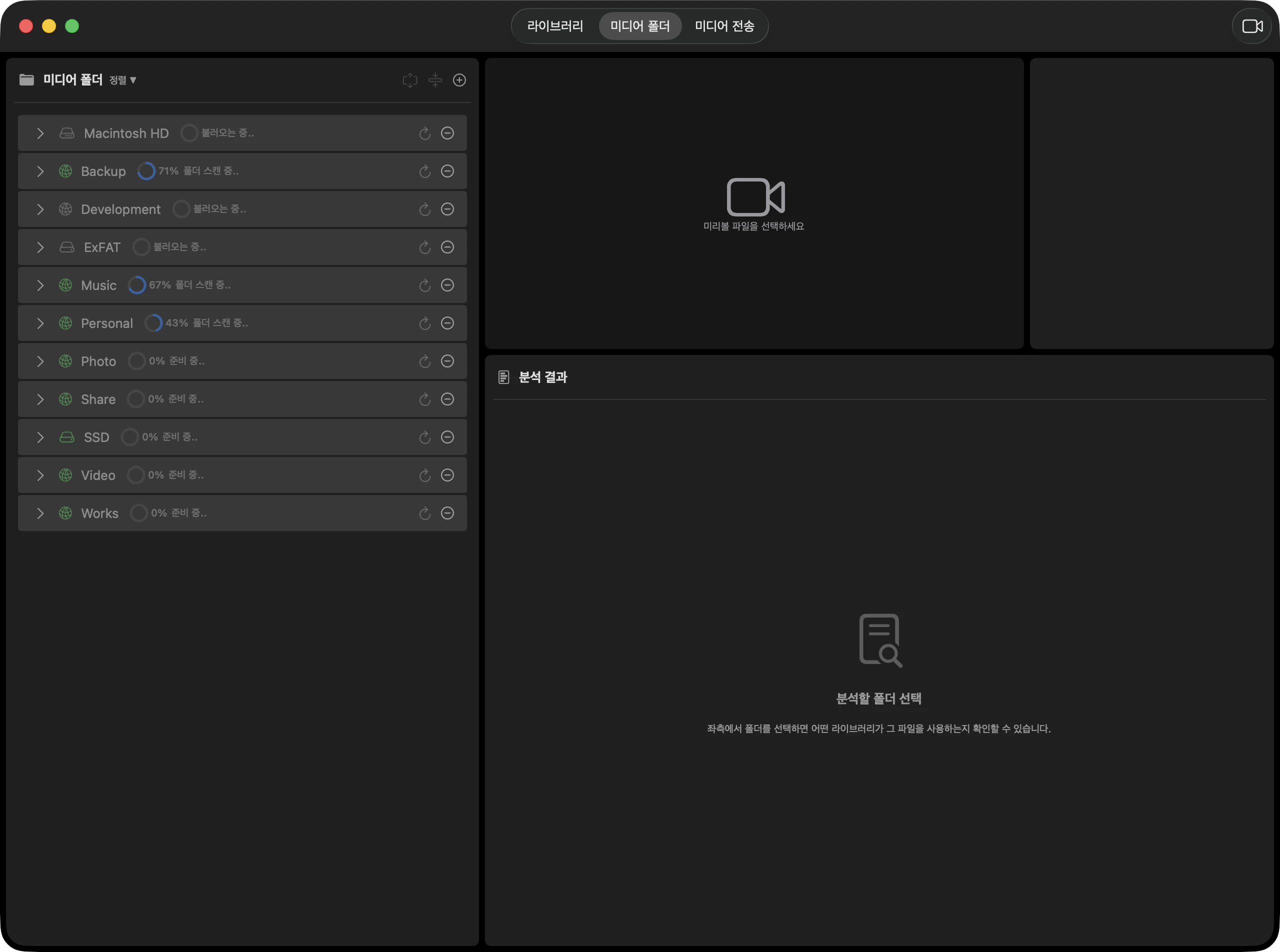Remove the Share folder
Viewport: 1280px width, 952px height.
pyautogui.click(x=447, y=399)
